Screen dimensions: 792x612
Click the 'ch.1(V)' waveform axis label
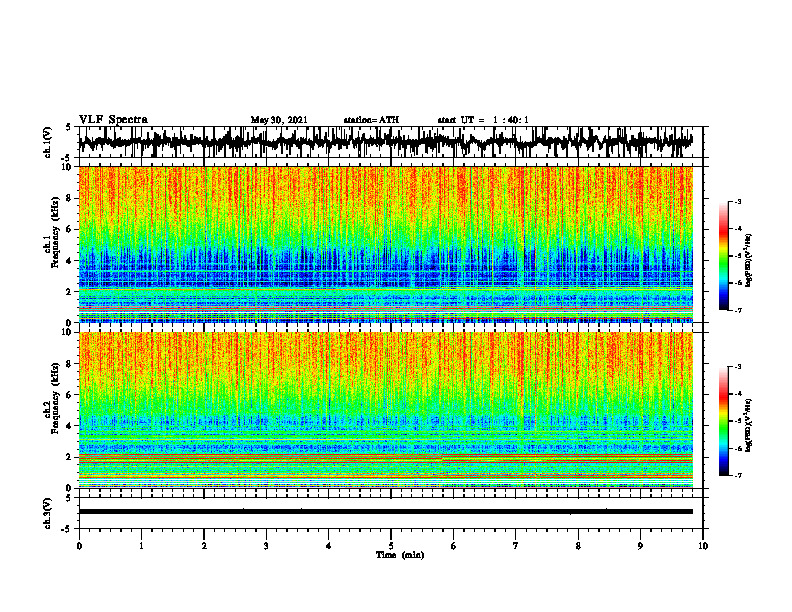pyautogui.click(x=47, y=142)
